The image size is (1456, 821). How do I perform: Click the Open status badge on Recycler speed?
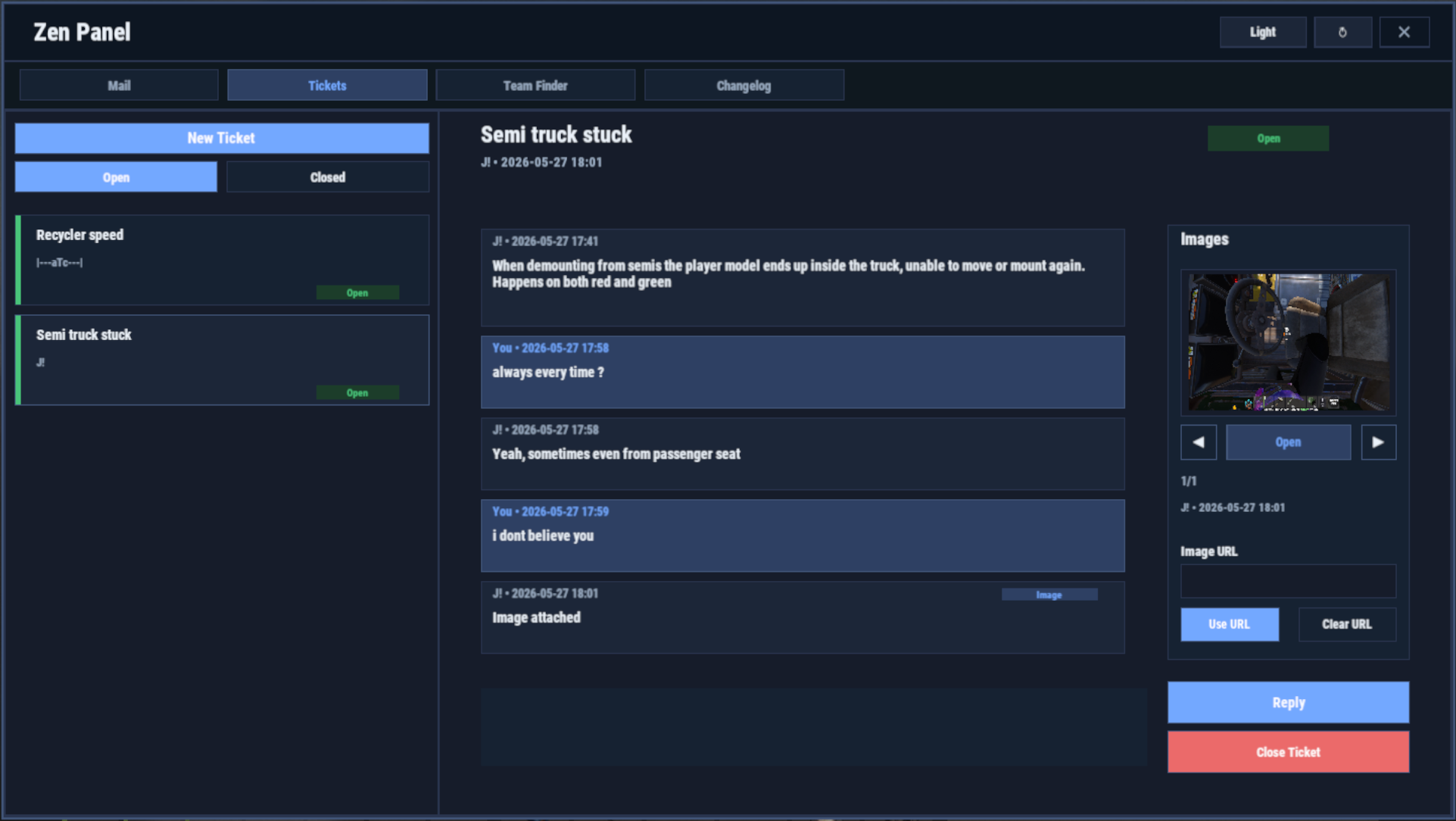(357, 292)
